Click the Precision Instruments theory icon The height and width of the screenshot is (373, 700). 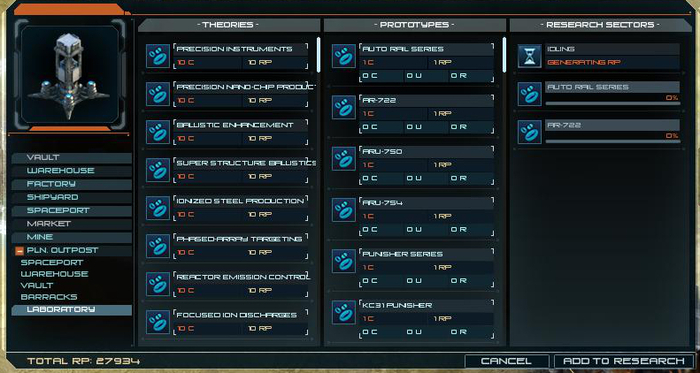coord(158,56)
